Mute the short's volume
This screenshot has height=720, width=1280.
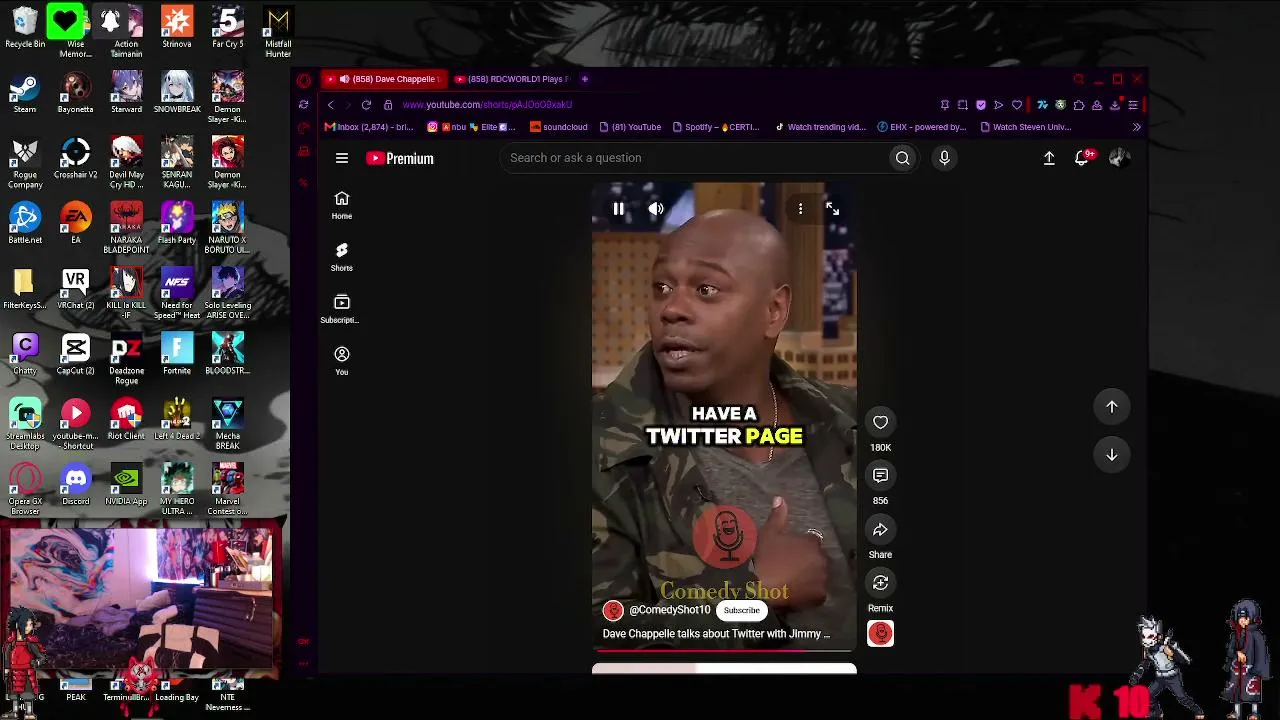tap(656, 209)
